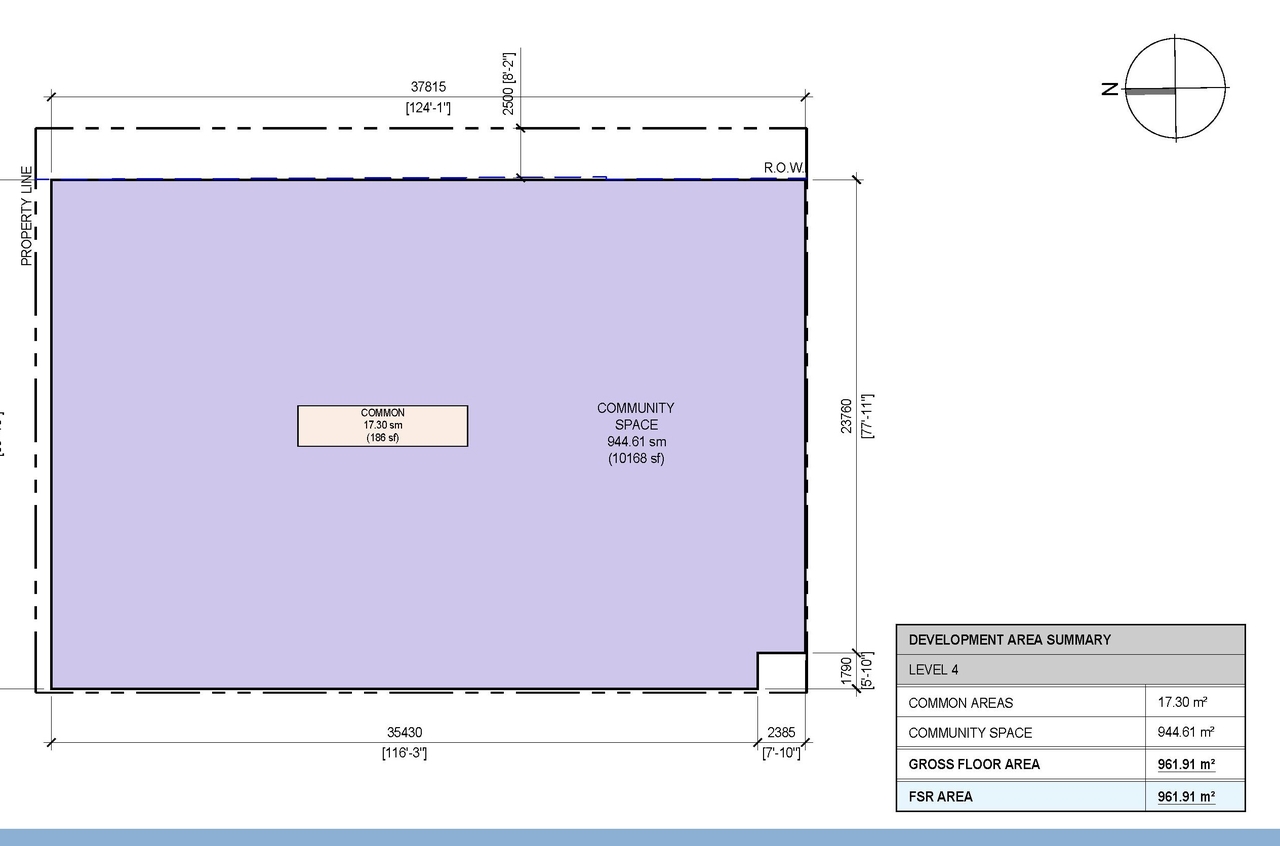Select the 961.91 m² value beside FSR AREA
The width and height of the screenshot is (1280, 846).
pyautogui.click(x=1186, y=797)
